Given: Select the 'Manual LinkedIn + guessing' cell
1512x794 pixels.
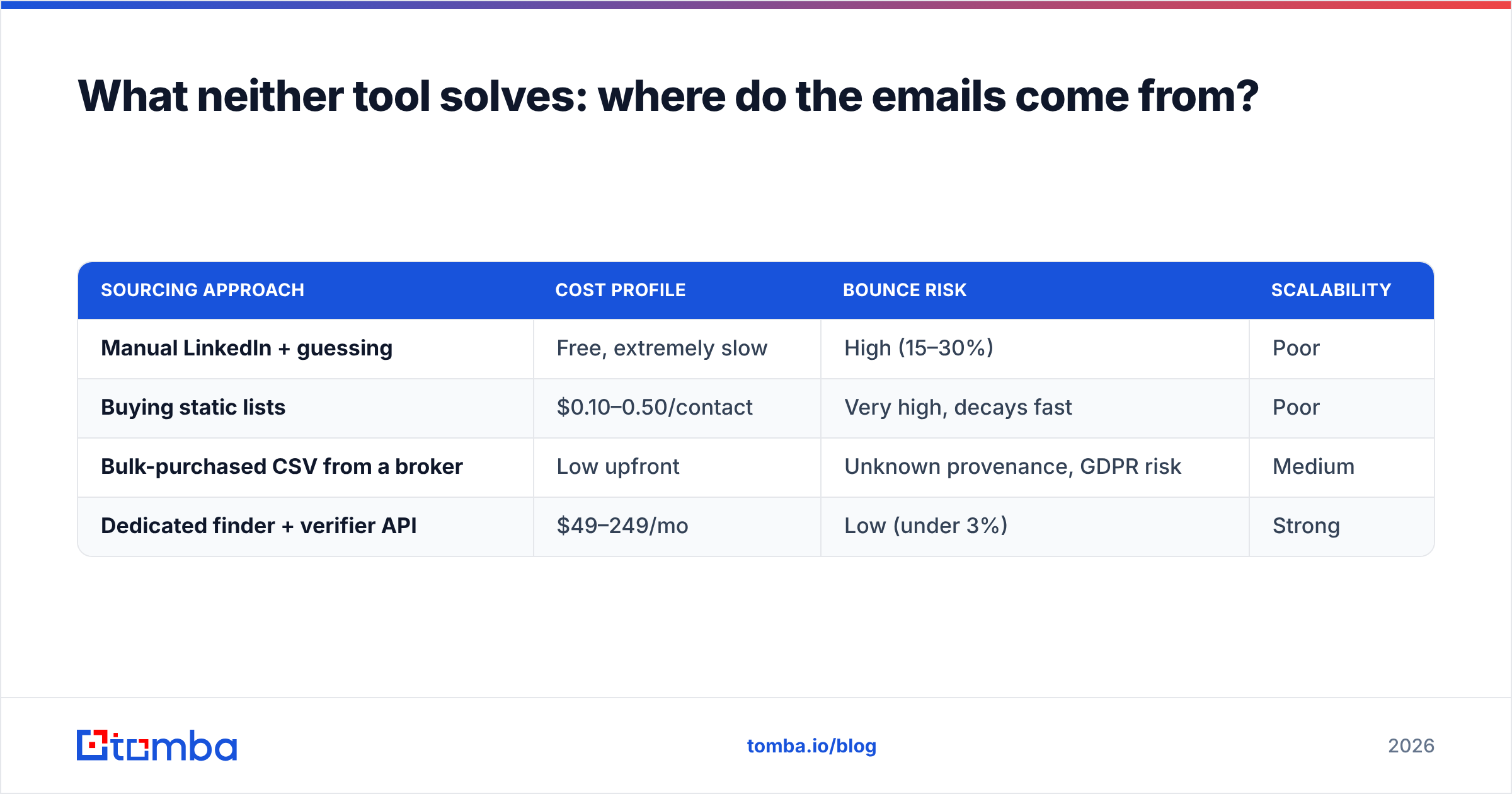Looking at the screenshot, I should pyautogui.click(x=306, y=348).
